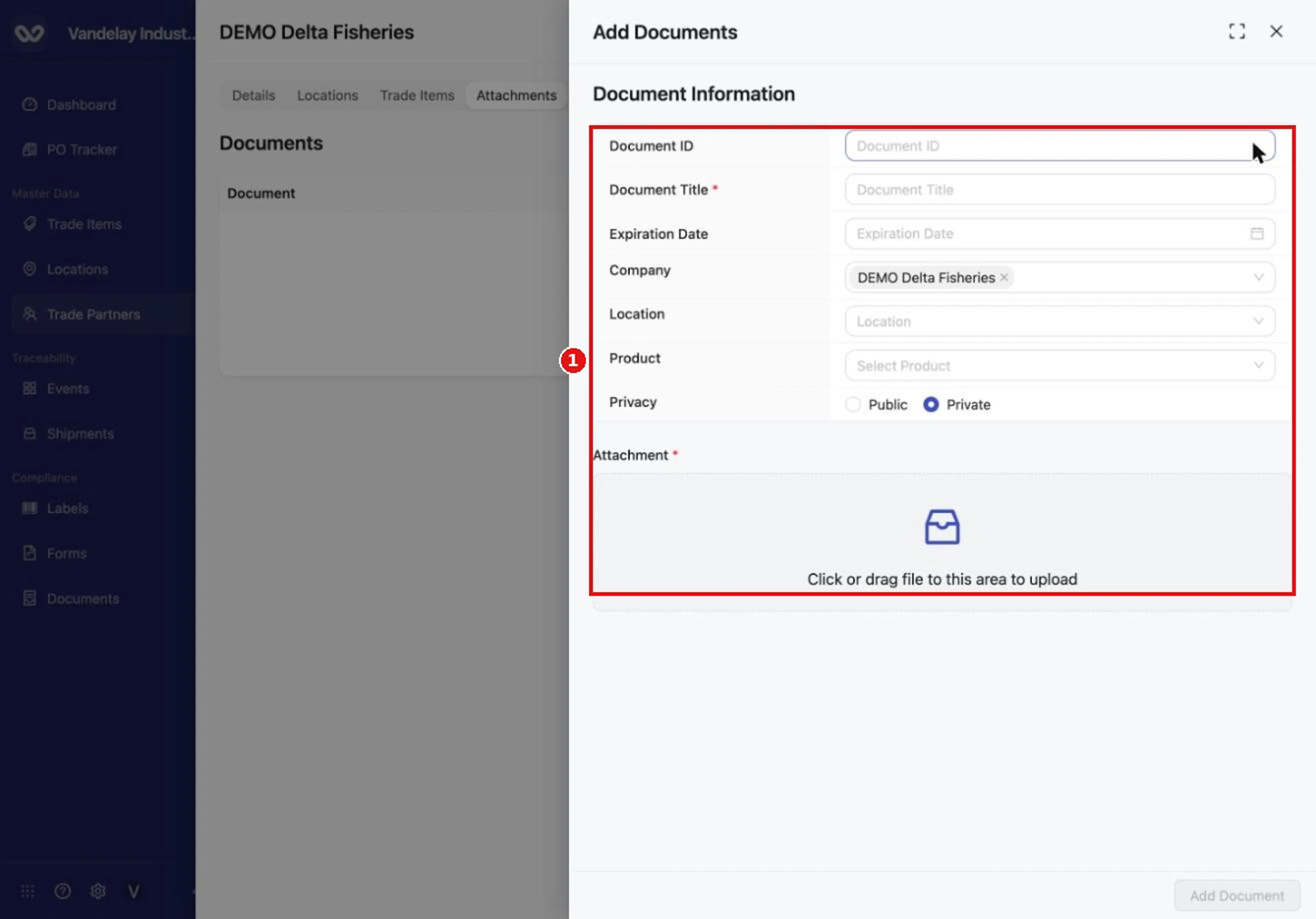Click the apps grid icon at the sidebar bottom
This screenshot has width=1316, height=919.
coord(27,891)
